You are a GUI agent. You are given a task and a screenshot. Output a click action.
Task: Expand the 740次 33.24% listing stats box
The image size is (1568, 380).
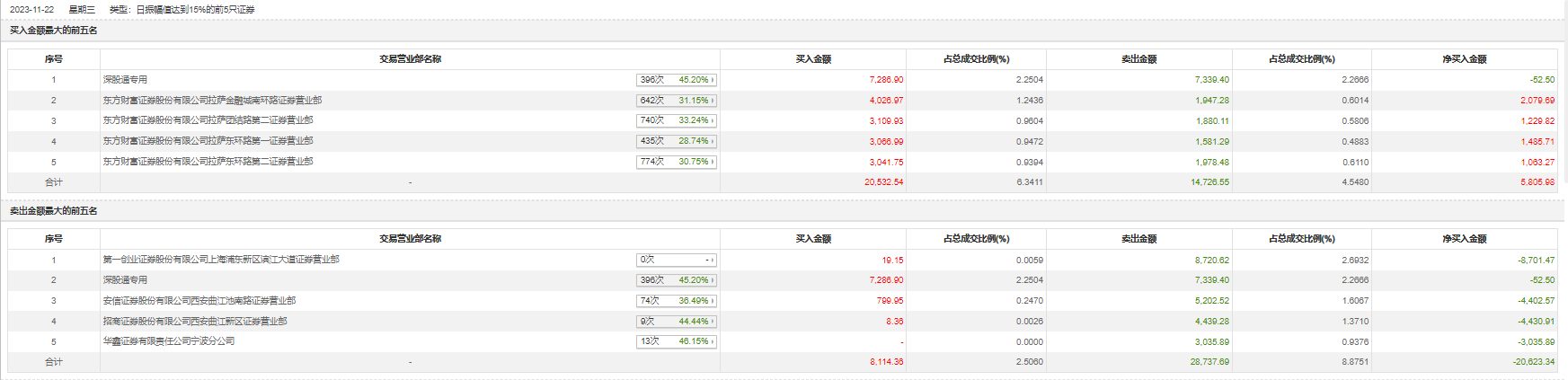click(x=676, y=120)
